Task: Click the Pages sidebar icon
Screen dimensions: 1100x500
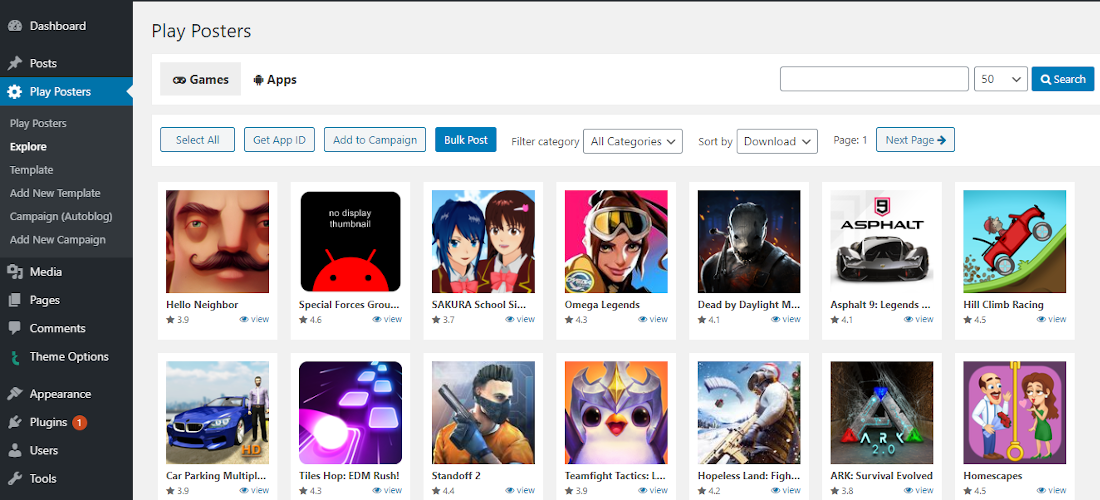Action: tap(14, 300)
